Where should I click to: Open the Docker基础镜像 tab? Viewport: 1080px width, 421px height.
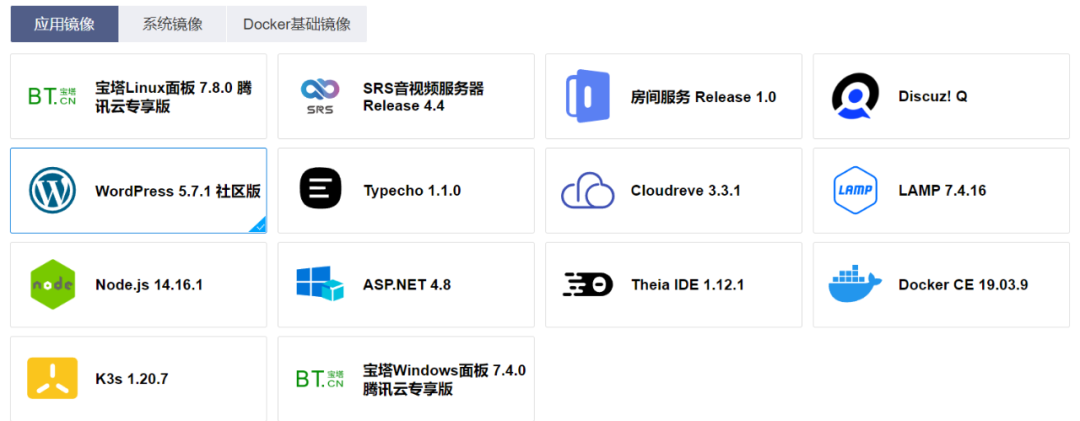coord(297,24)
